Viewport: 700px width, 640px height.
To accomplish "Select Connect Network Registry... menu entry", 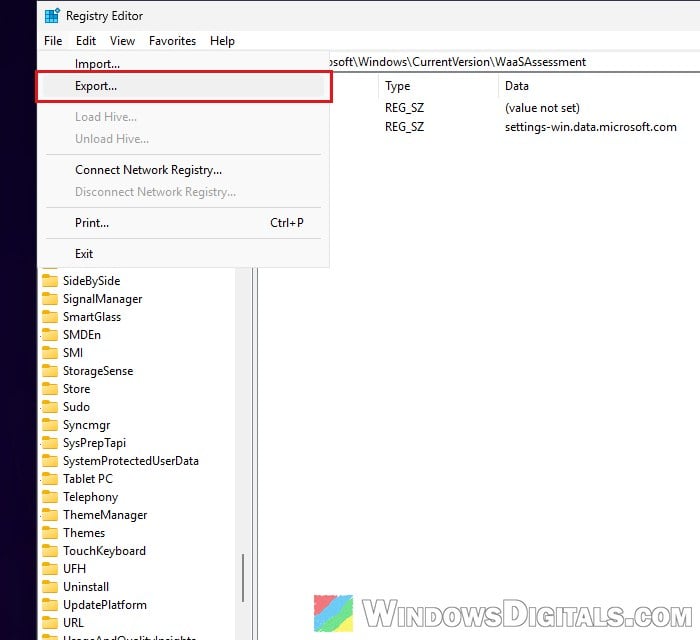I will [x=183, y=170].
